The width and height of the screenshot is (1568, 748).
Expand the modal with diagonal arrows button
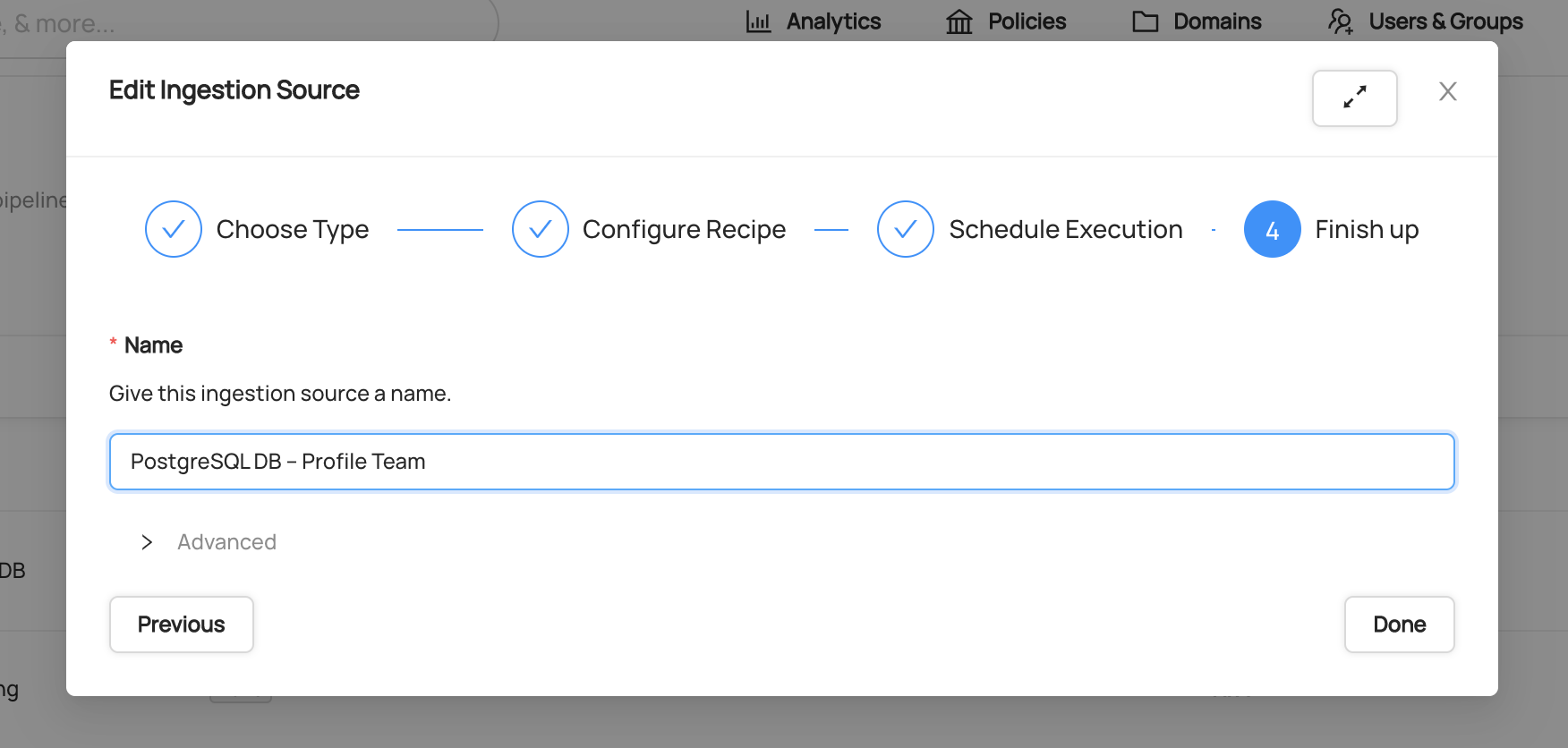point(1354,98)
